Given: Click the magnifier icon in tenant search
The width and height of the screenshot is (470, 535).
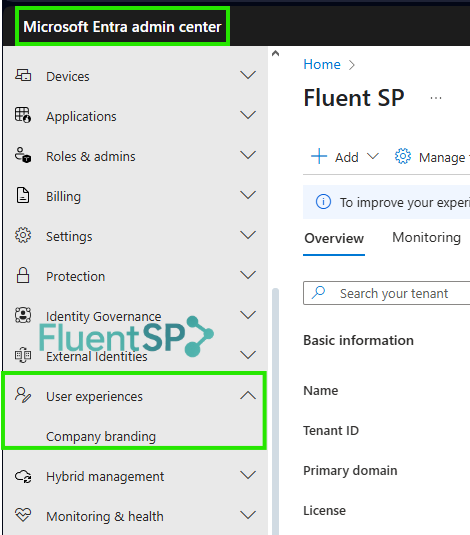Looking at the screenshot, I should coord(319,292).
